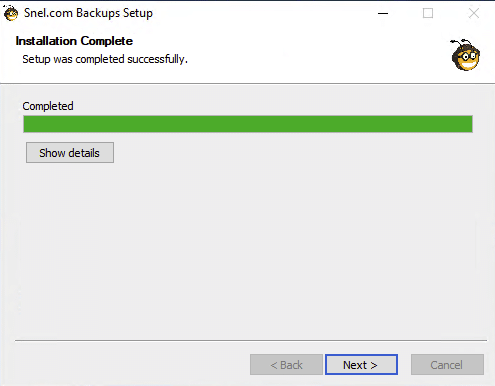Click the bee mascot logo in the header
Screen dimensions: 495x386
(x=466, y=55)
